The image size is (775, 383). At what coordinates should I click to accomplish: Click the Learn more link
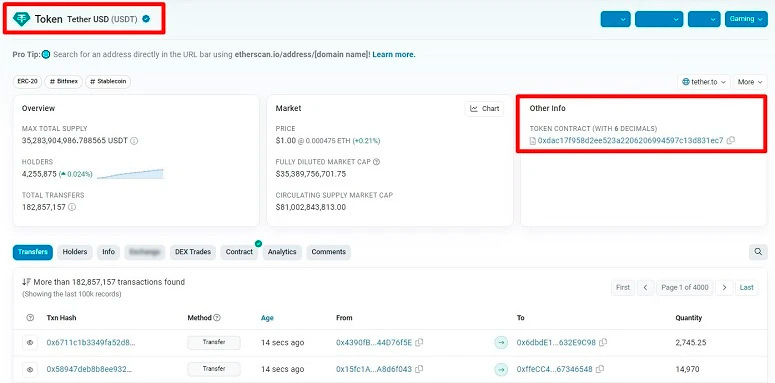[x=394, y=54]
